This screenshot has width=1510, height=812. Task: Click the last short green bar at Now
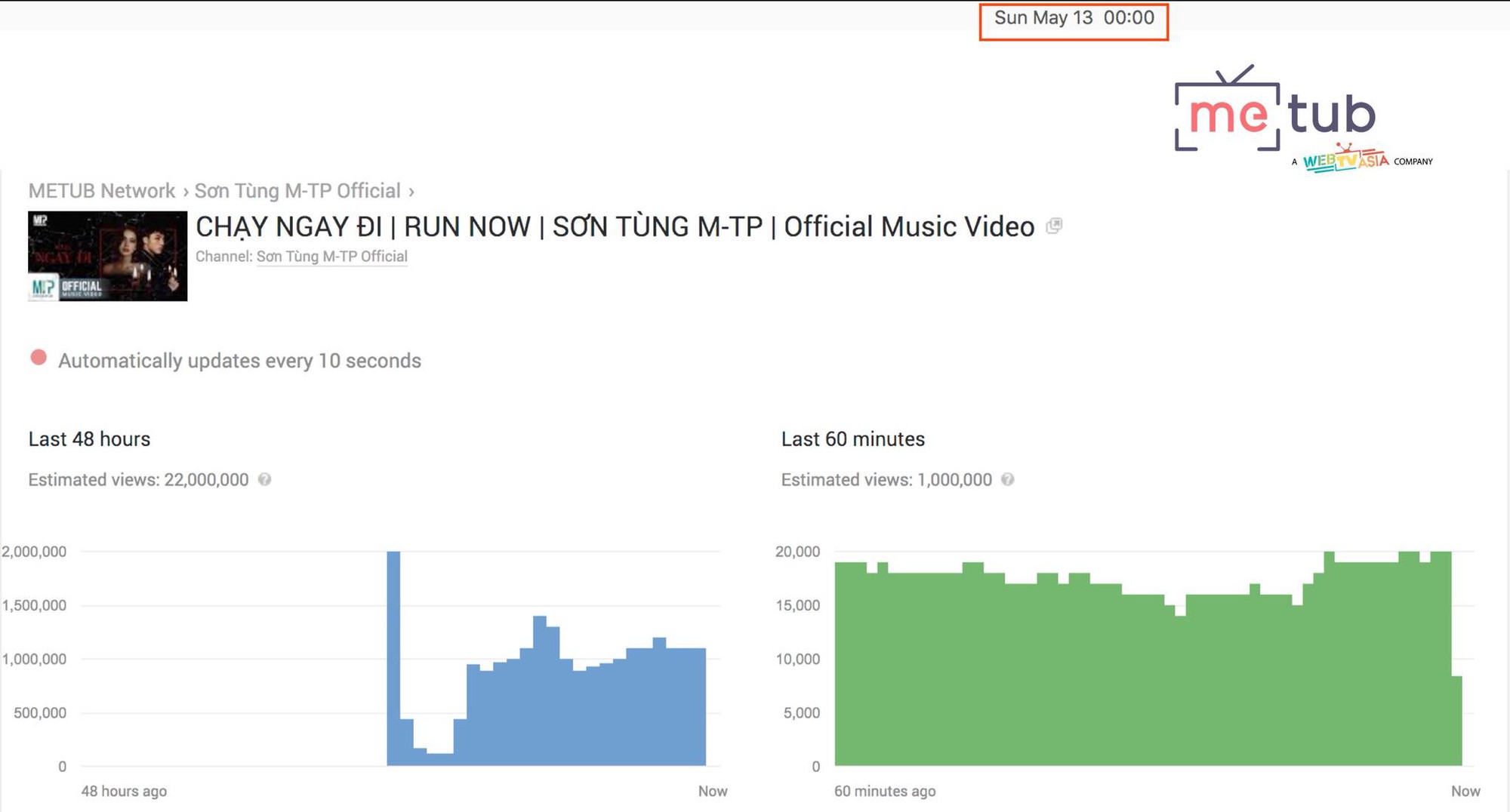coord(1457,721)
